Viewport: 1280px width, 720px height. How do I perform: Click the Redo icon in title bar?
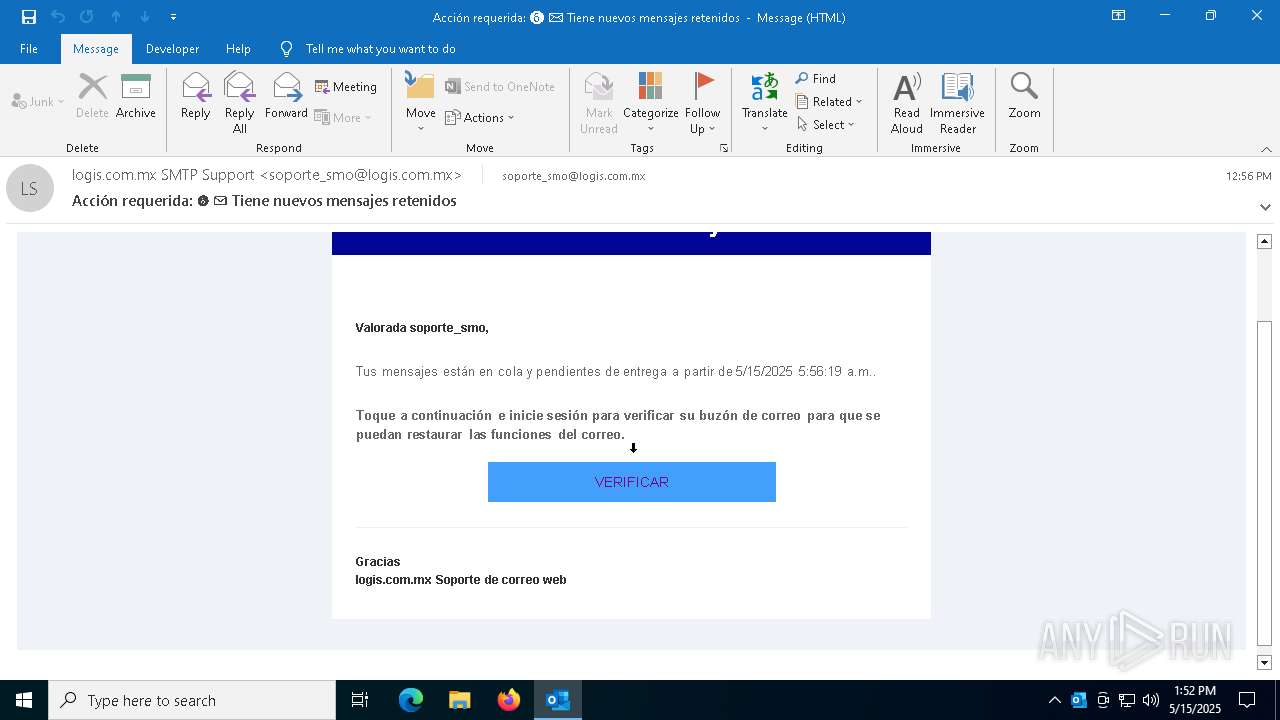(87, 17)
